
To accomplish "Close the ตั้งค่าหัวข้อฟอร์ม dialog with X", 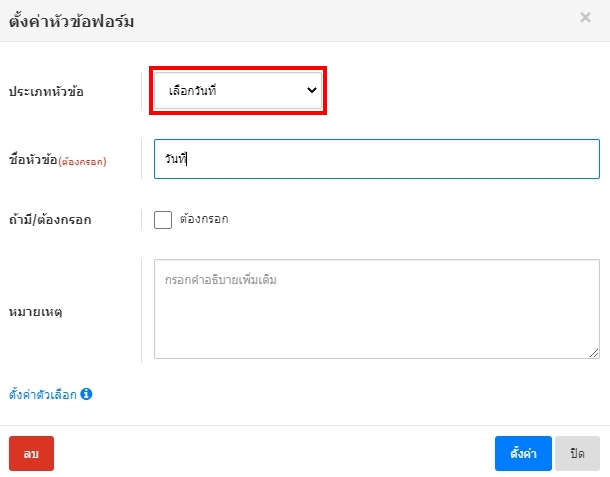I will click(585, 17).
